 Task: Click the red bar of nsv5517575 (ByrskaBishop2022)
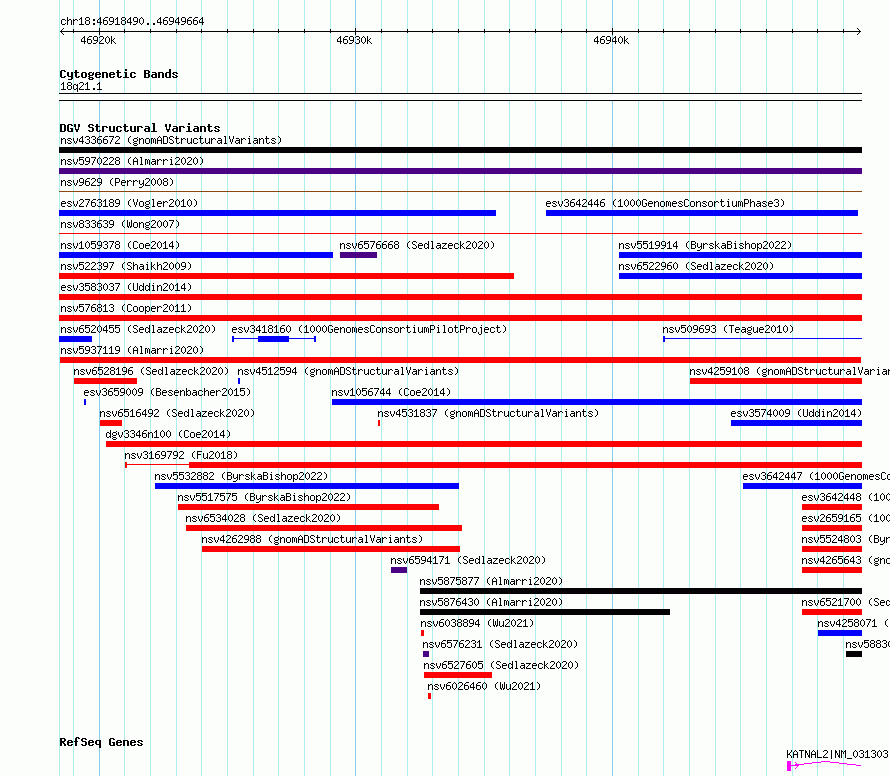[x=308, y=507]
